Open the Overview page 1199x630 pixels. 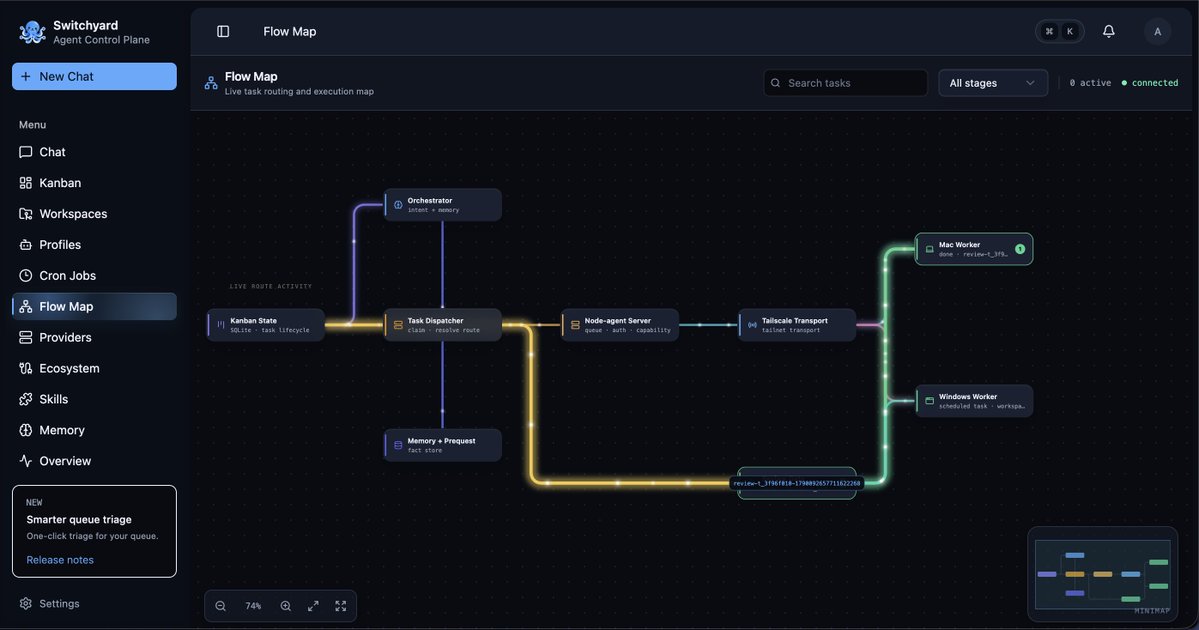tap(94, 461)
